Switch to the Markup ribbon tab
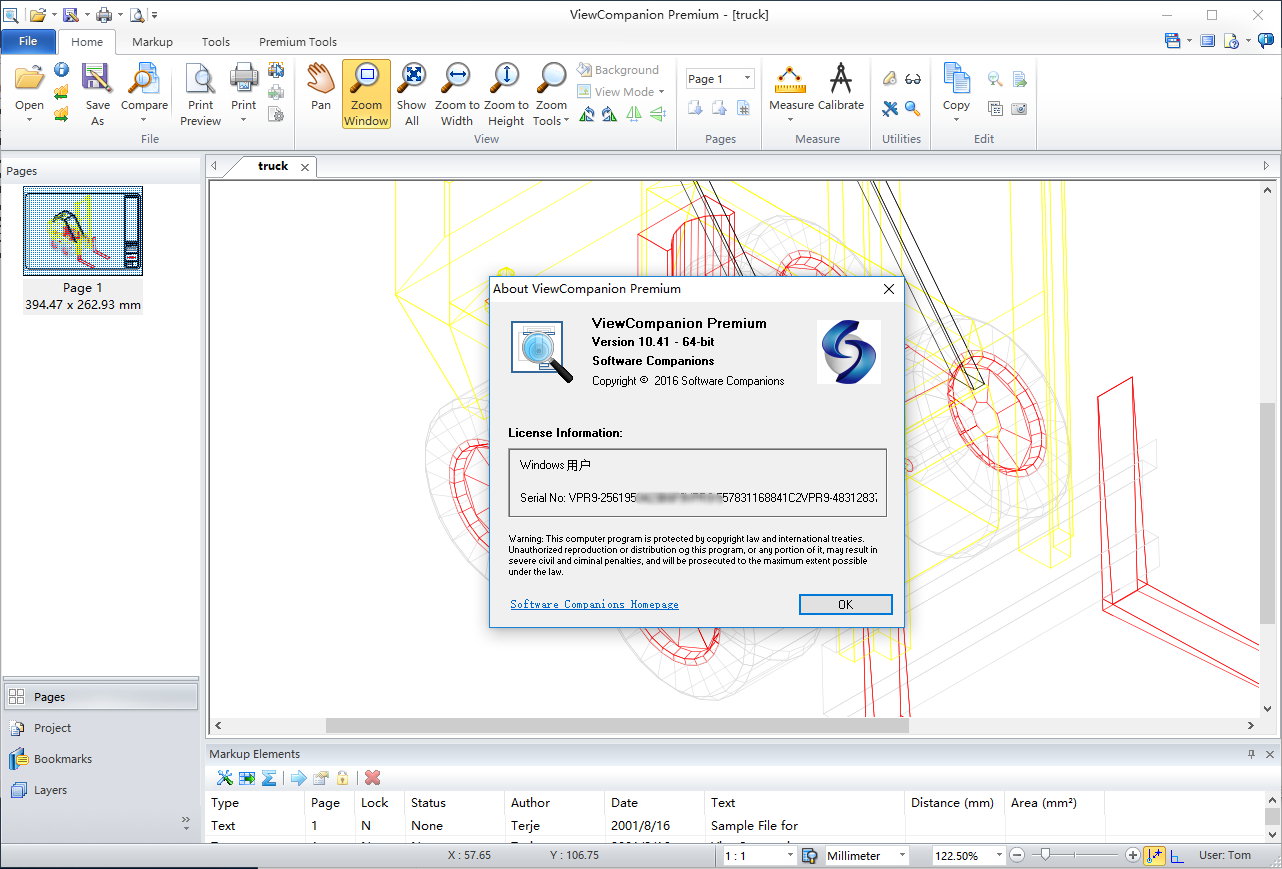 coord(152,42)
